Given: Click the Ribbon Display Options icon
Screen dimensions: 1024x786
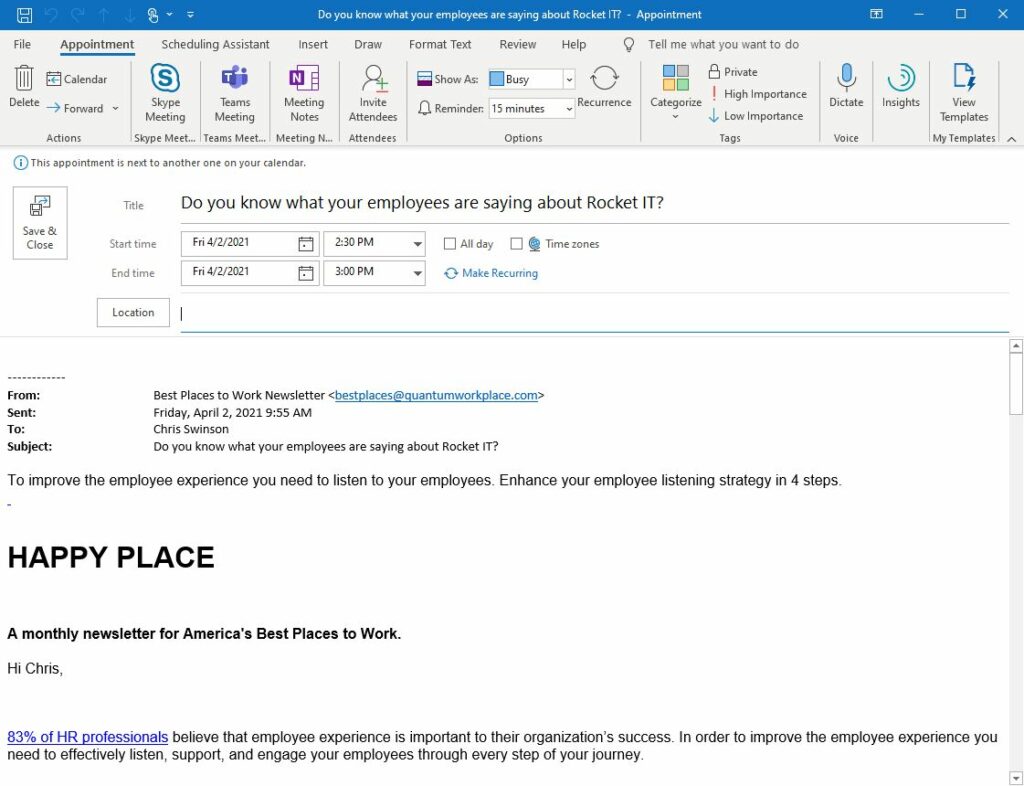Looking at the screenshot, I should coord(876,14).
